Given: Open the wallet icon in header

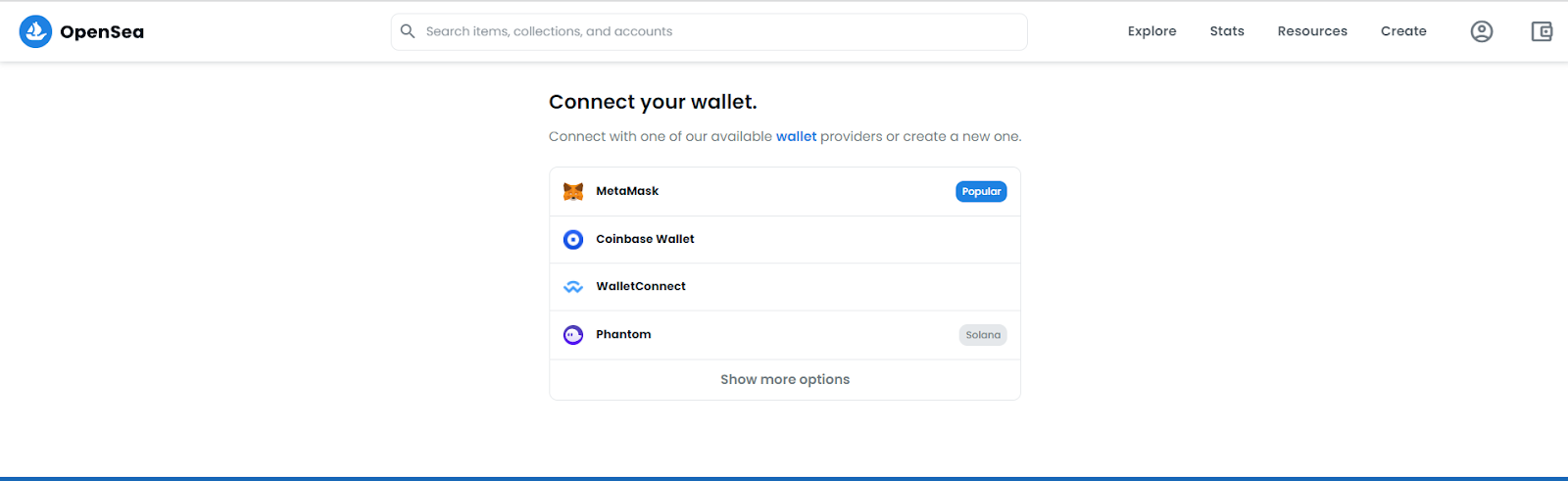Looking at the screenshot, I should click(x=1542, y=31).
